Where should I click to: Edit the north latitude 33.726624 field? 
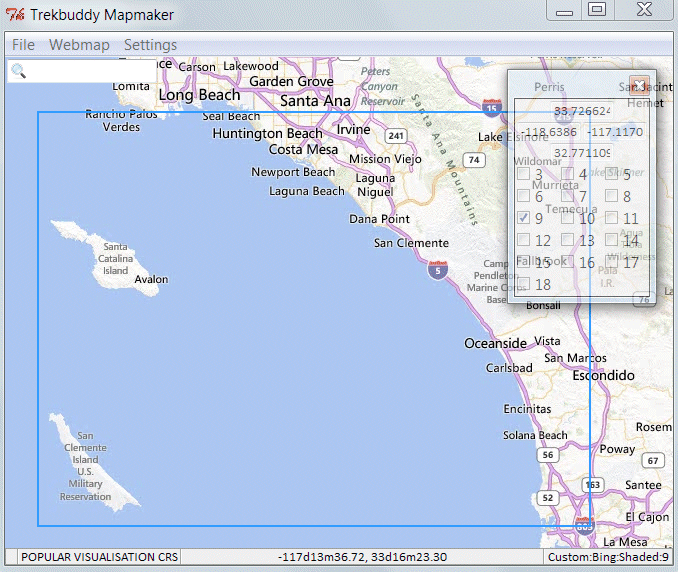pos(581,111)
